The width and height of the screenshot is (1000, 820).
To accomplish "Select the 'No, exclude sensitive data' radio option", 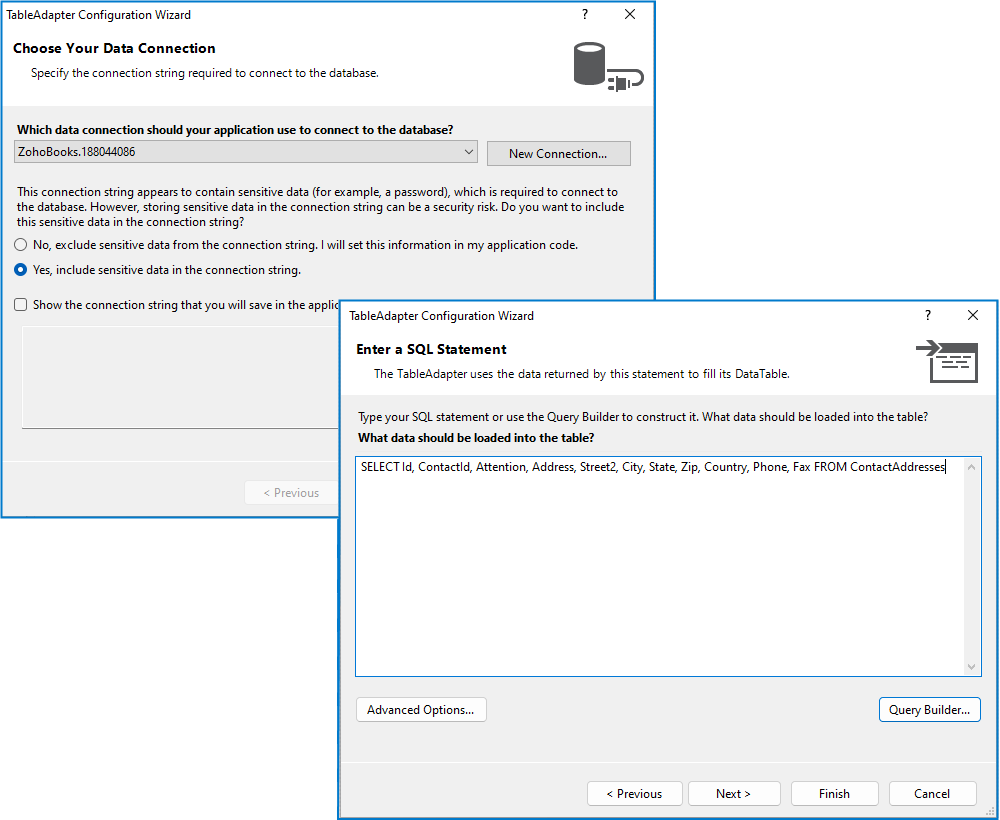I will 21,245.
